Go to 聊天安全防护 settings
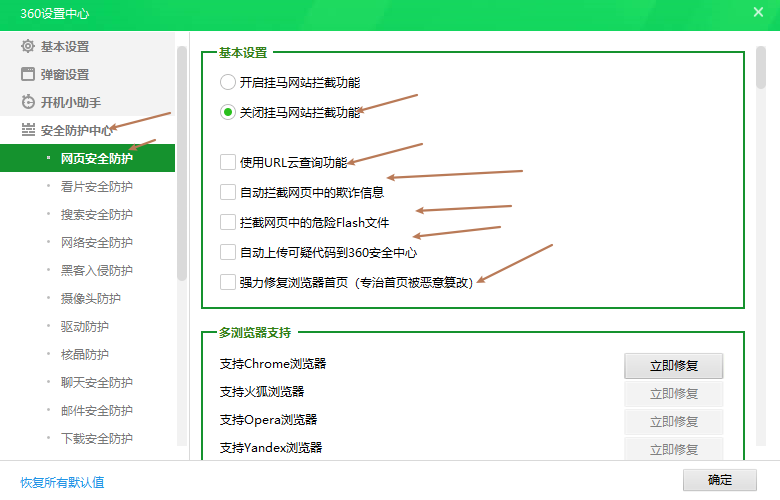This screenshot has width=780, height=500. [97, 382]
